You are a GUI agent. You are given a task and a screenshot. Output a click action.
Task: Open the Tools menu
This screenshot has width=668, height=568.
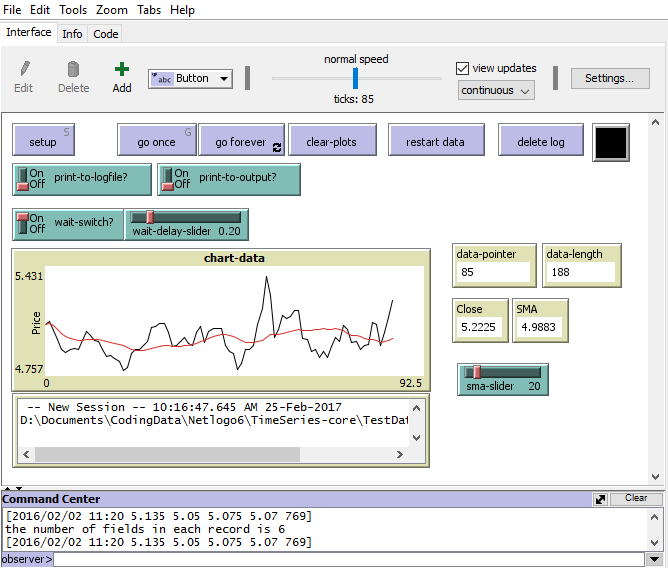pos(73,10)
